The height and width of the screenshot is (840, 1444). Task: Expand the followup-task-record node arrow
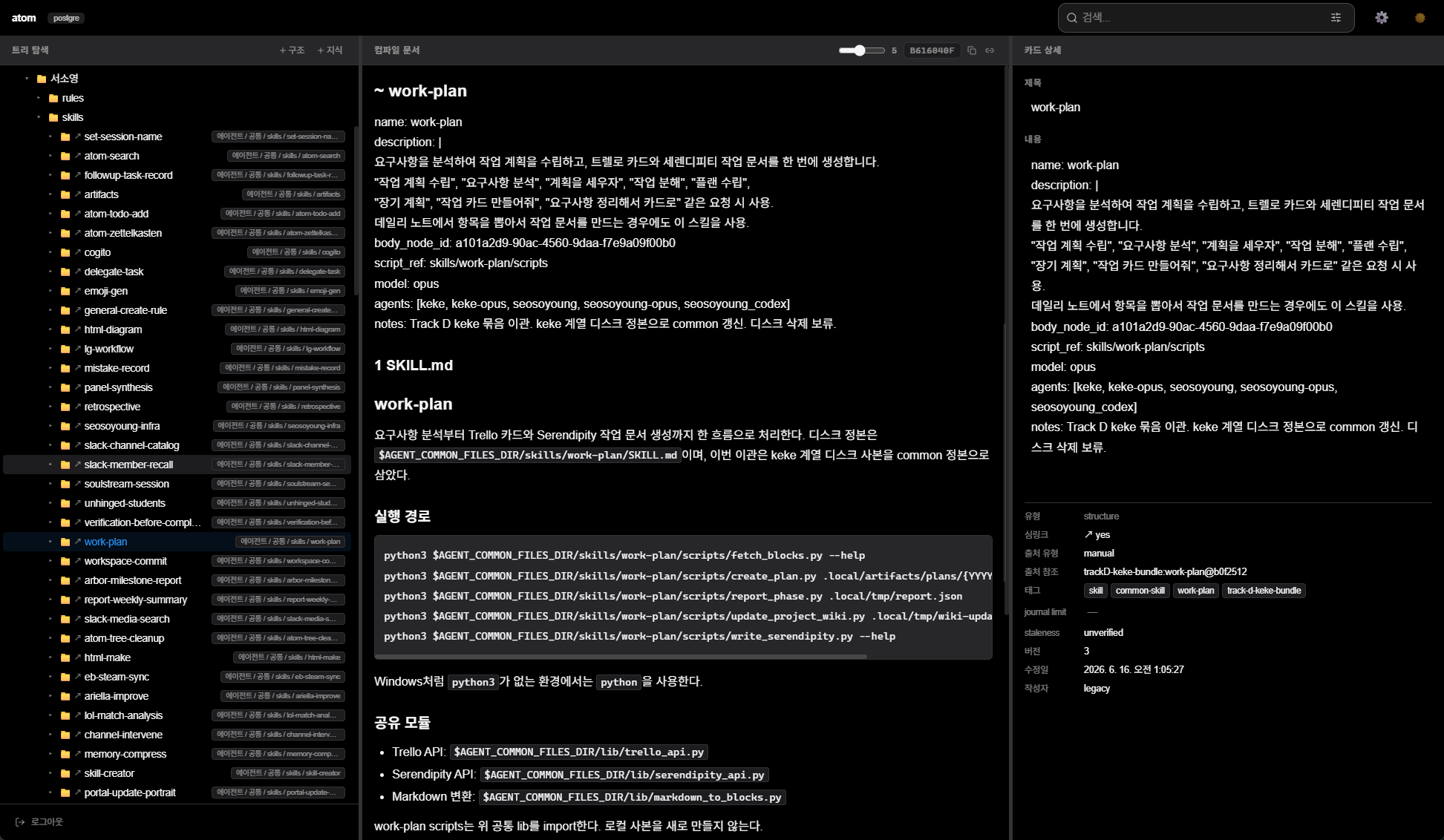coord(50,175)
